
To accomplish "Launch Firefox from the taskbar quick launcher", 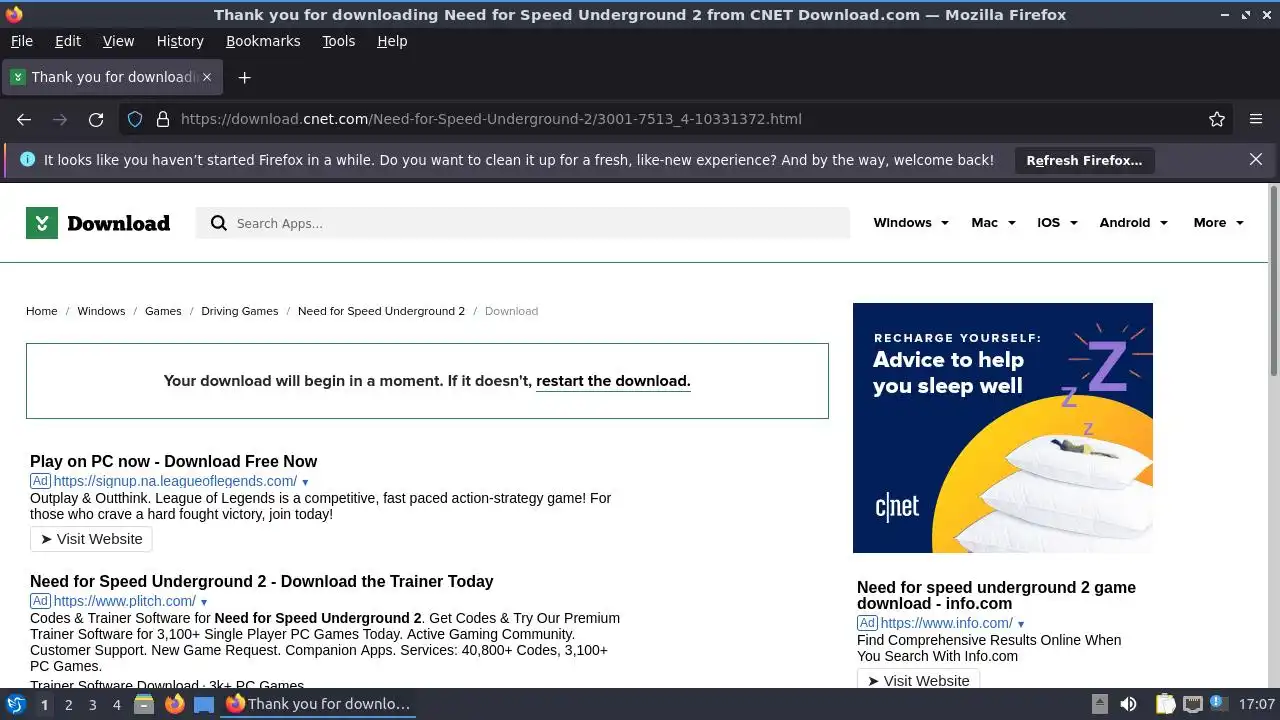I will click(175, 704).
